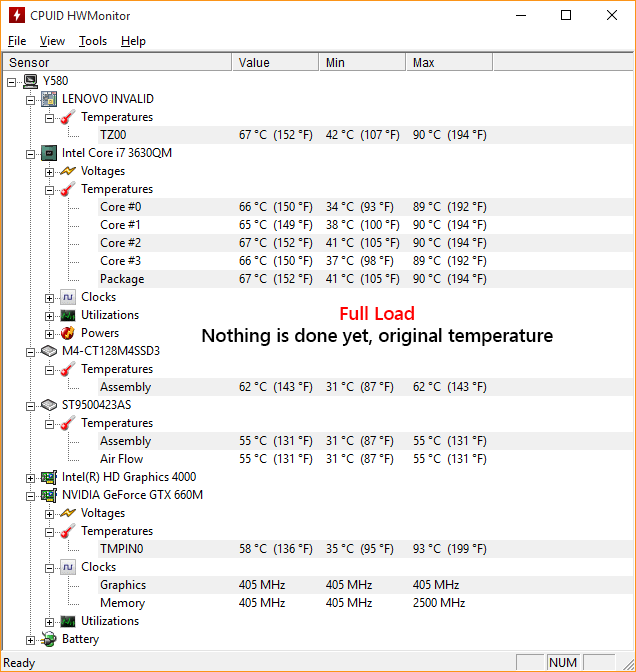Expand the GPU Utilizations node

tap(49, 622)
